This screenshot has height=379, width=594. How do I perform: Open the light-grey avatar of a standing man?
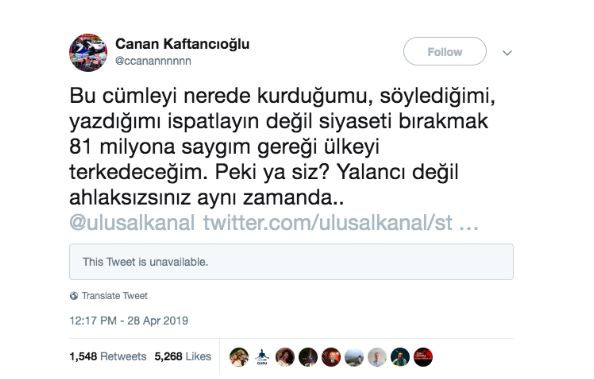click(377, 357)
